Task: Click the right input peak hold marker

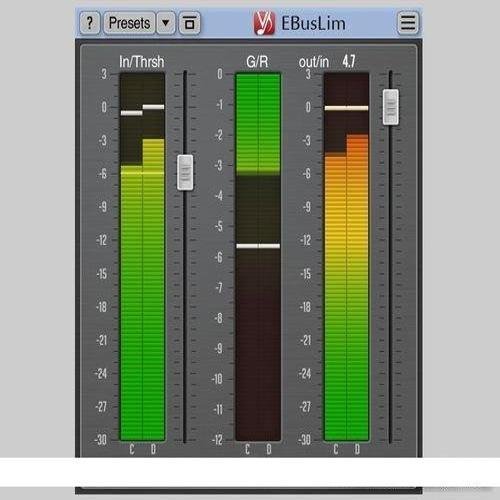Action: point(154,107)
